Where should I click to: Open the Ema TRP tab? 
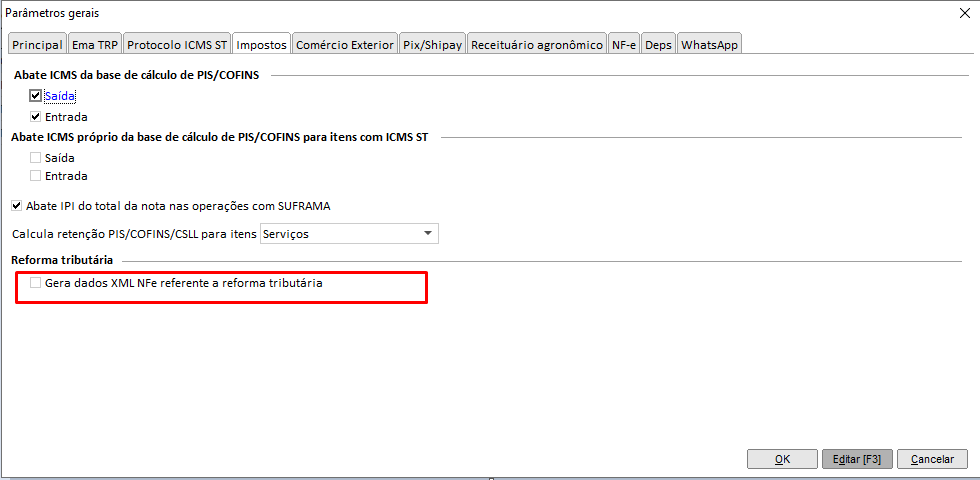point(95,45)
